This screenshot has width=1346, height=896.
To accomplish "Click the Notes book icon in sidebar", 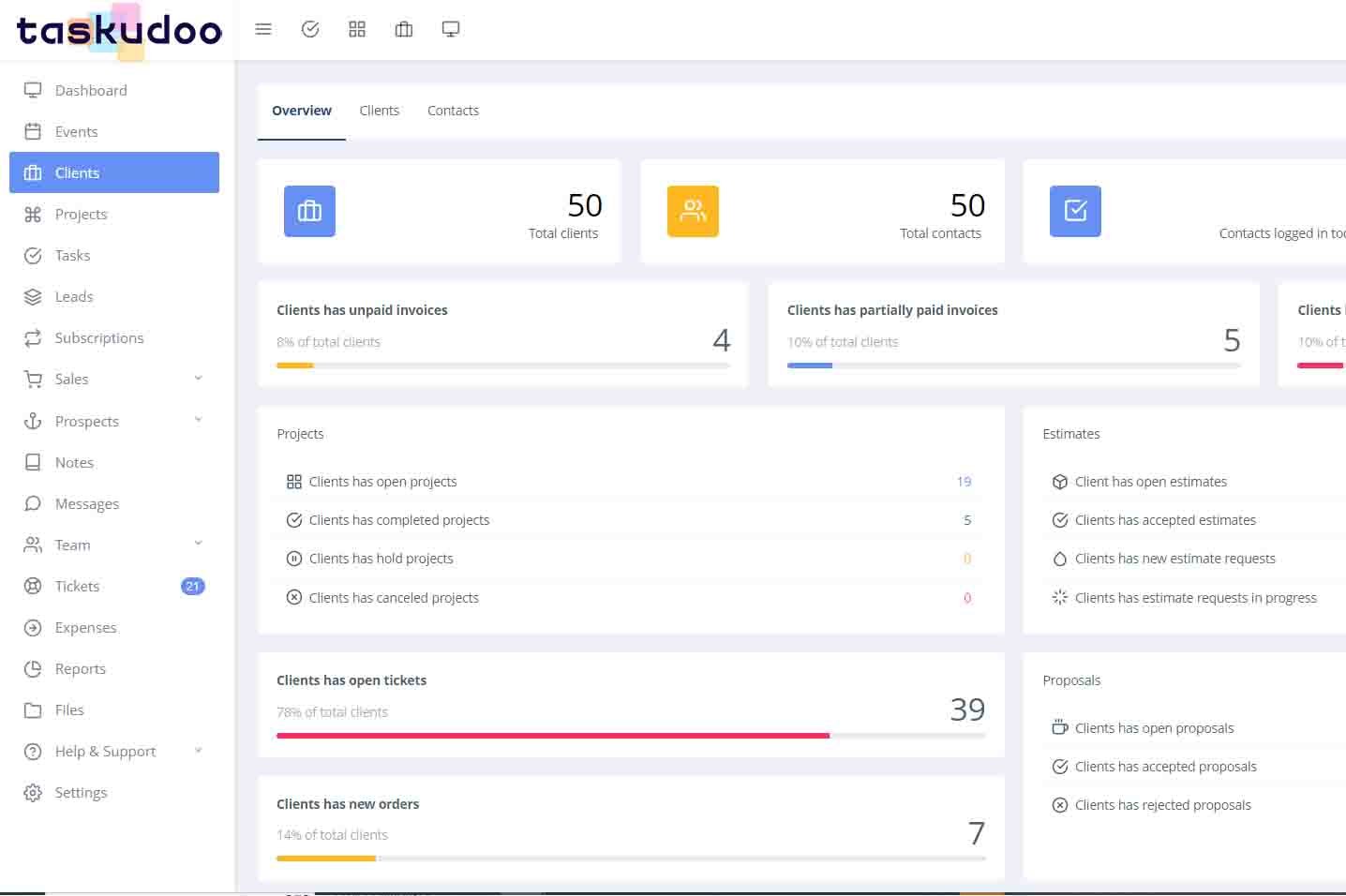I will point(33,462).
